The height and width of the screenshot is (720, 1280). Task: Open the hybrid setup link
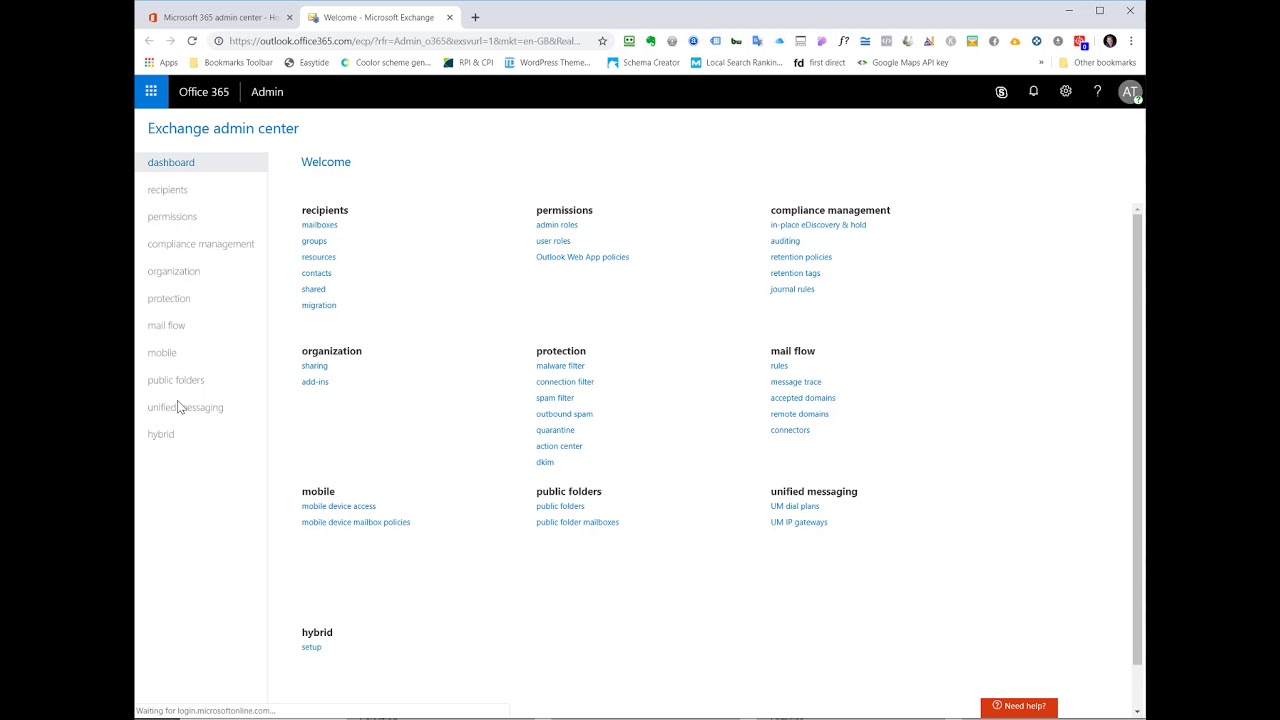coord(312,647)
